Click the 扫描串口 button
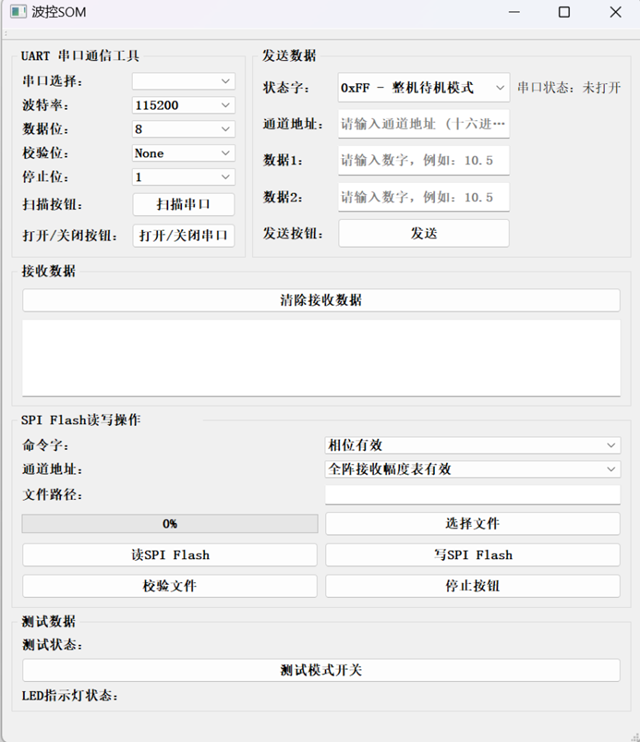 [x=183, y=204]
